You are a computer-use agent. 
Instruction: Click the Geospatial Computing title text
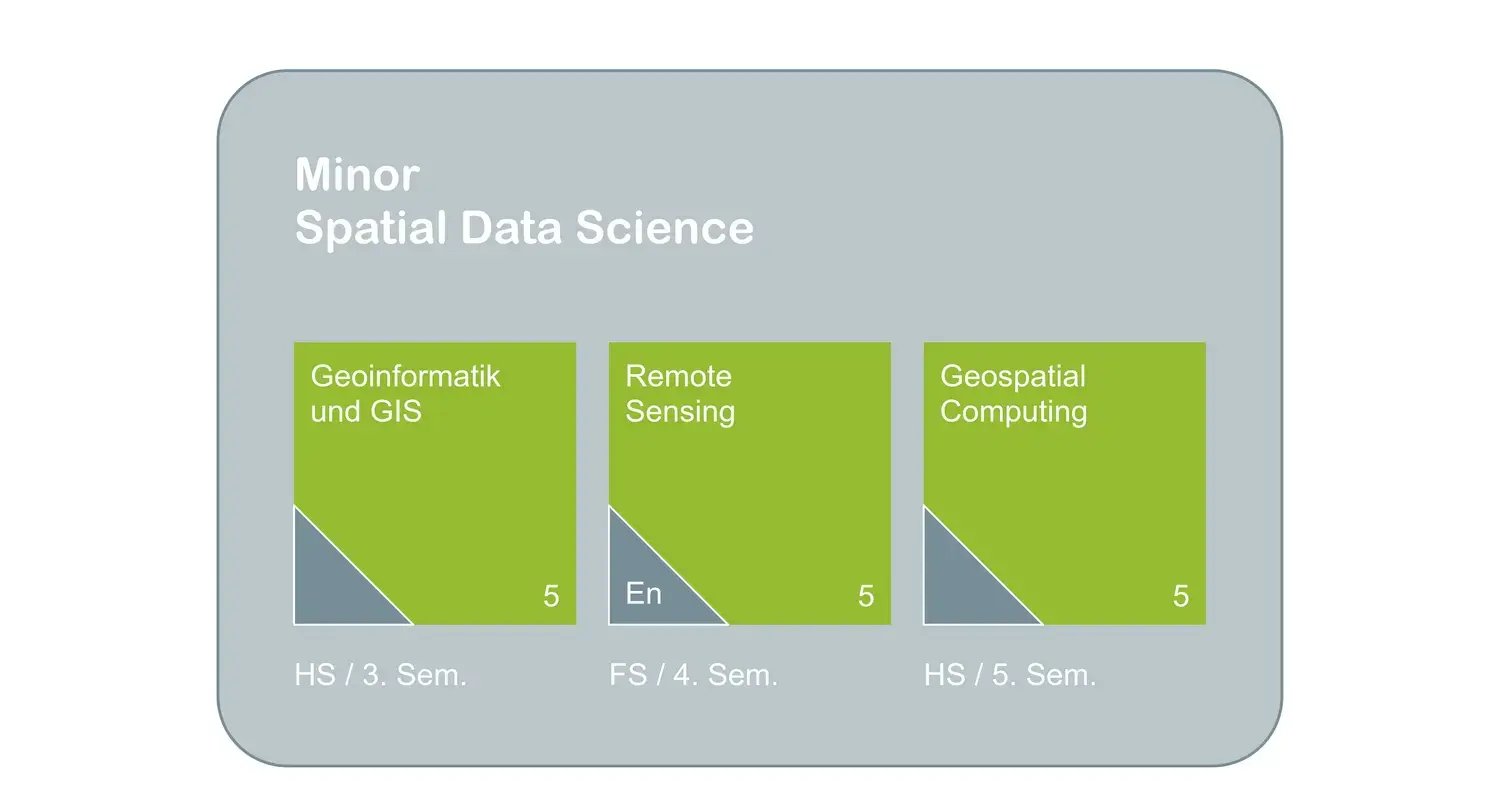point(1013,394)
